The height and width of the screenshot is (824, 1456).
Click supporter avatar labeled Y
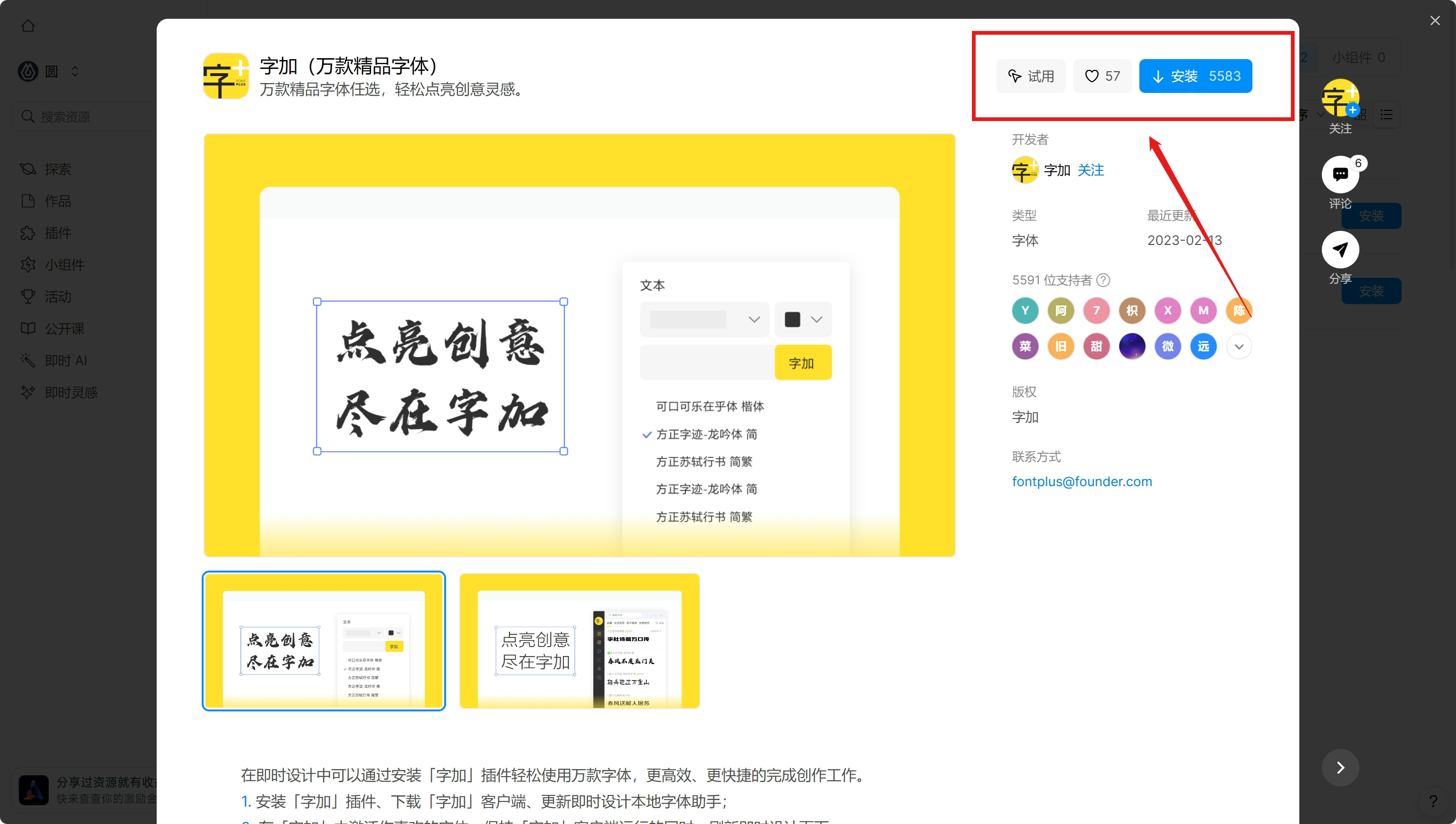coord(1025,311)
